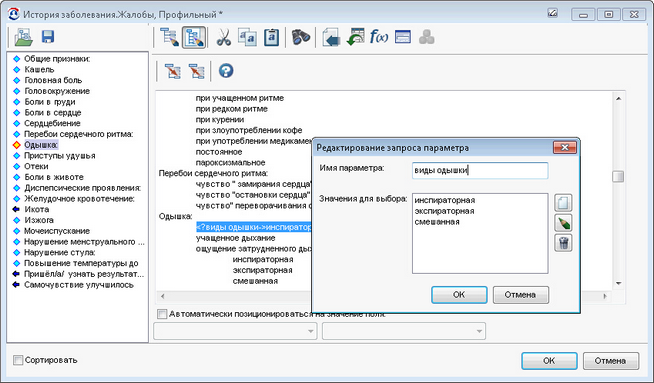The image size is (654, 383).
Task: Click the line при учащенном ритме
Action: click(240, 98)
